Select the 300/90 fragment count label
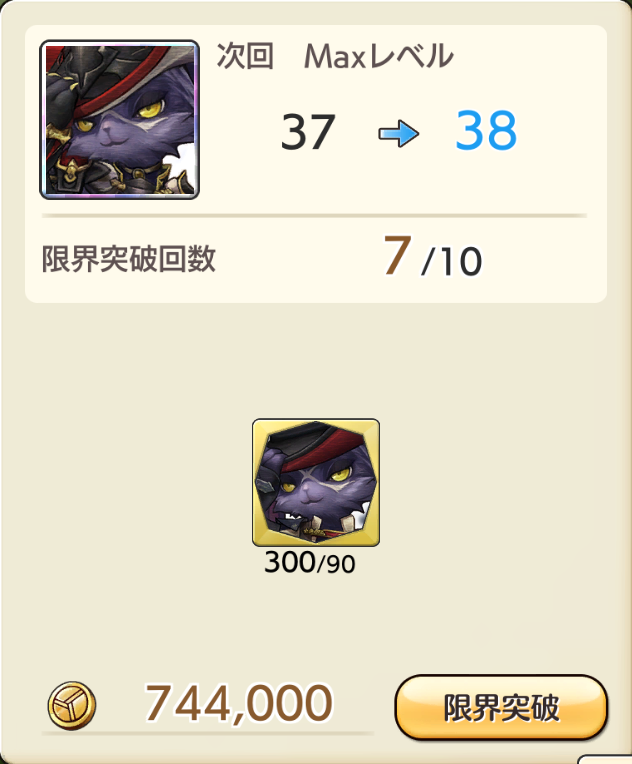 pyautogui.click(x=309, y=563)
